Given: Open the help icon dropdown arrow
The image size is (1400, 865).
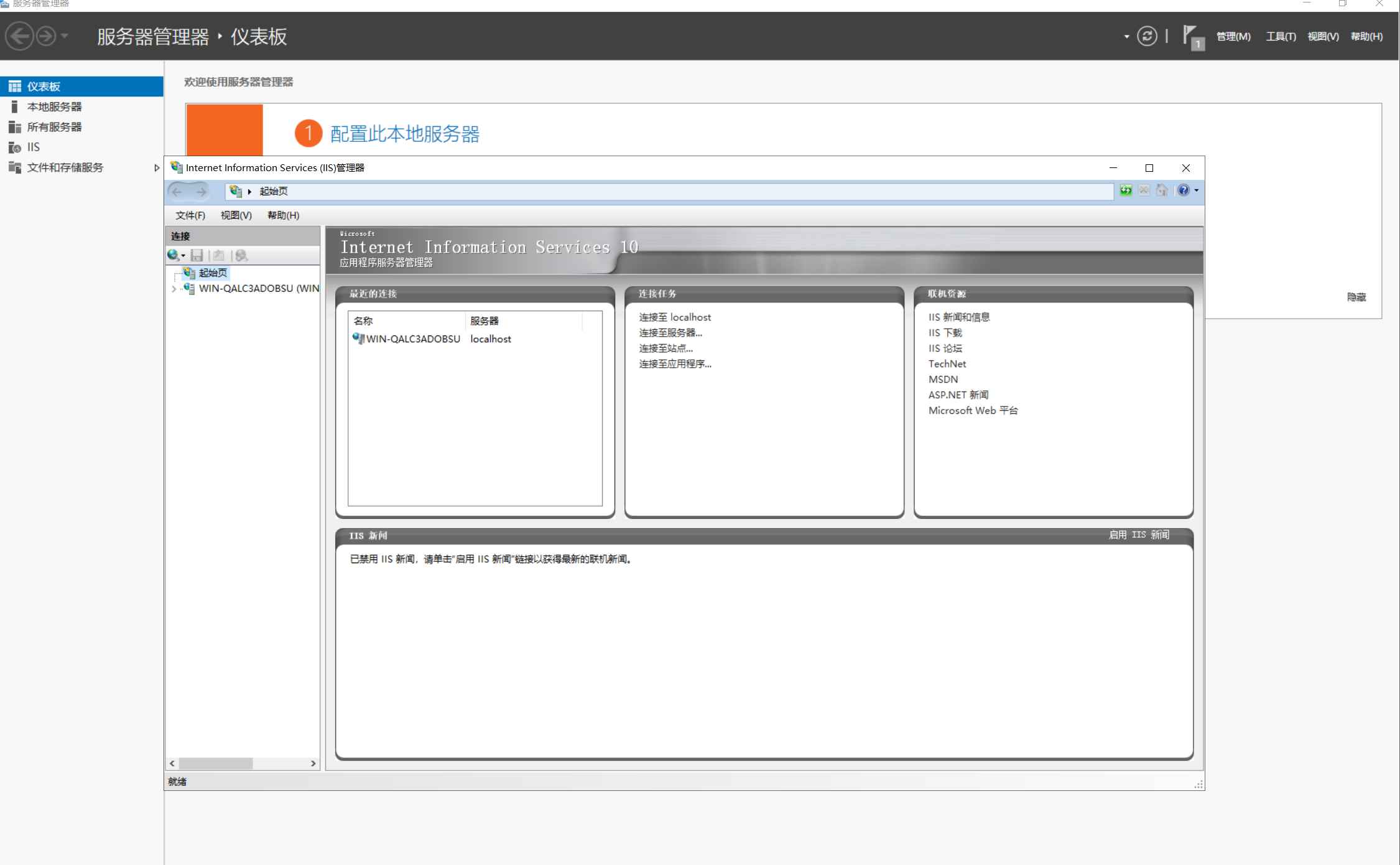Looking at the screenshot, I should click(1197, 190).
